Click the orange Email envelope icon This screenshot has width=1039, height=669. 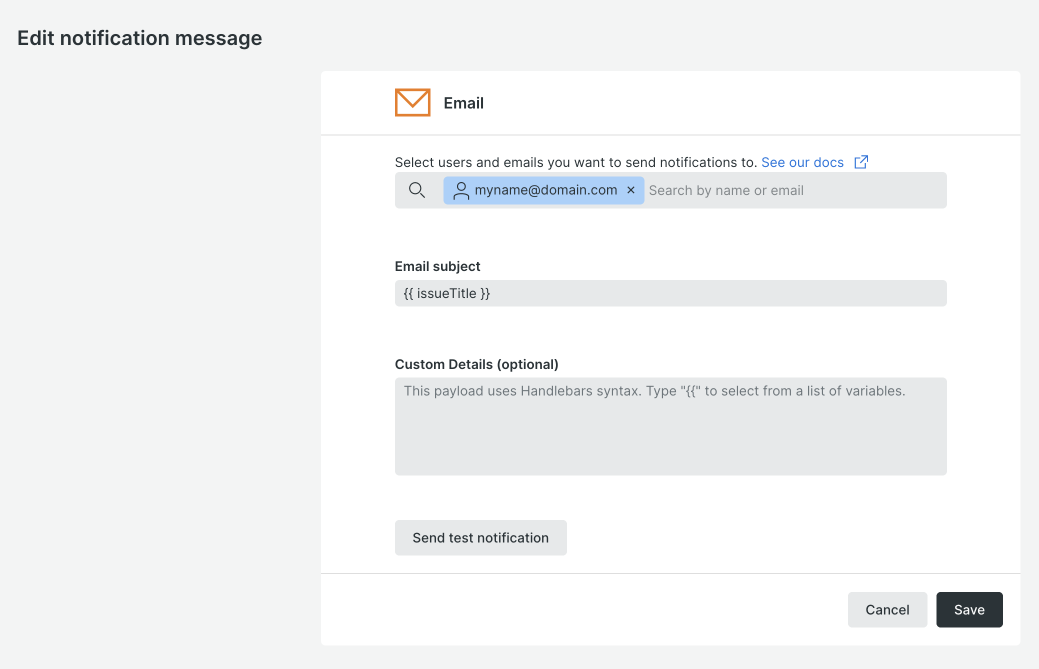pyautogui.click(x=412, y=103)
